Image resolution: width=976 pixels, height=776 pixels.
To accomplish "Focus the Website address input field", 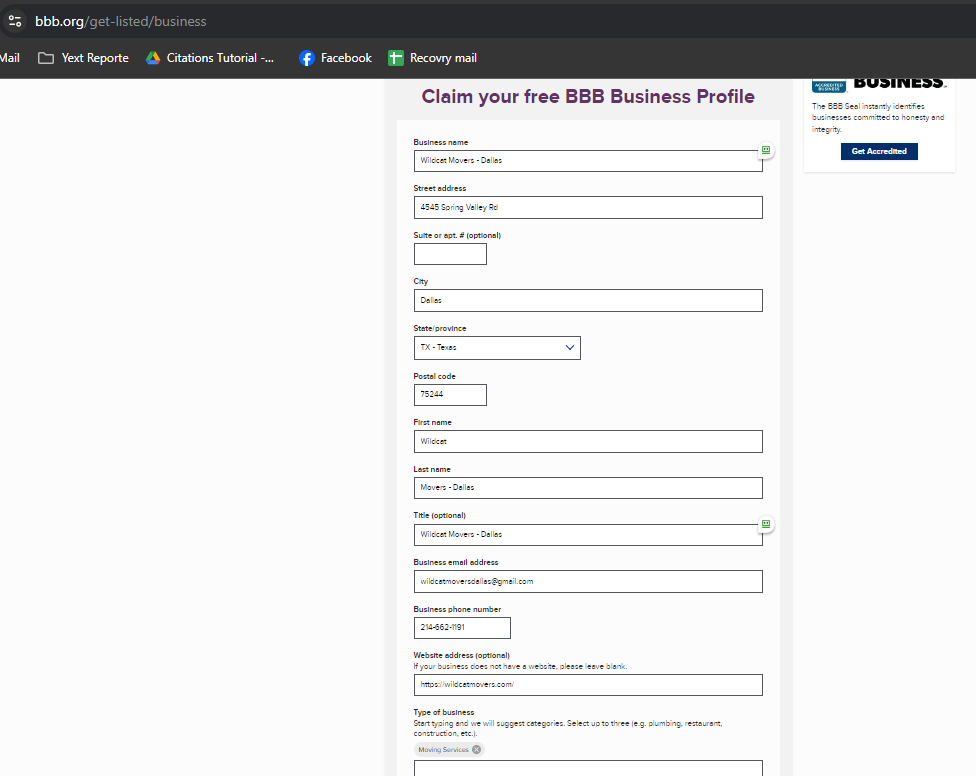I will (x=588, y=685).
